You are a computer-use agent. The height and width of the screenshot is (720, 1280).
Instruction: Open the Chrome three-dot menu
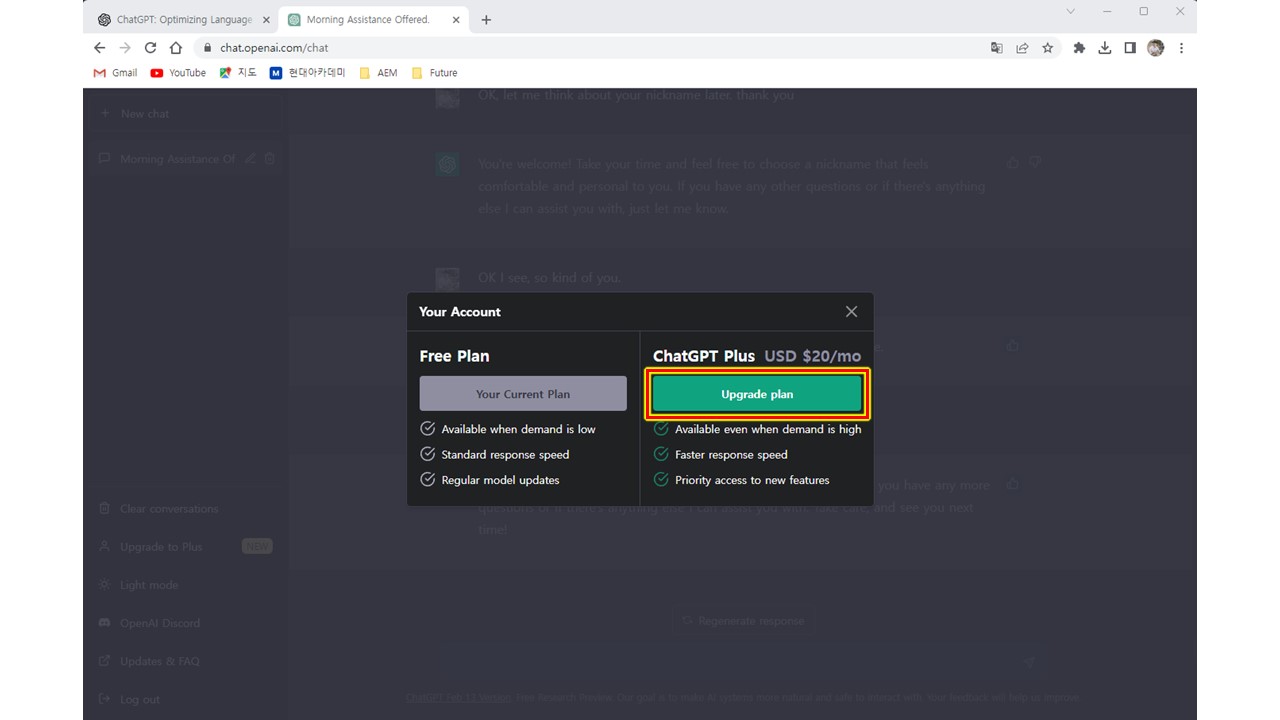[x=1182, y=48]
